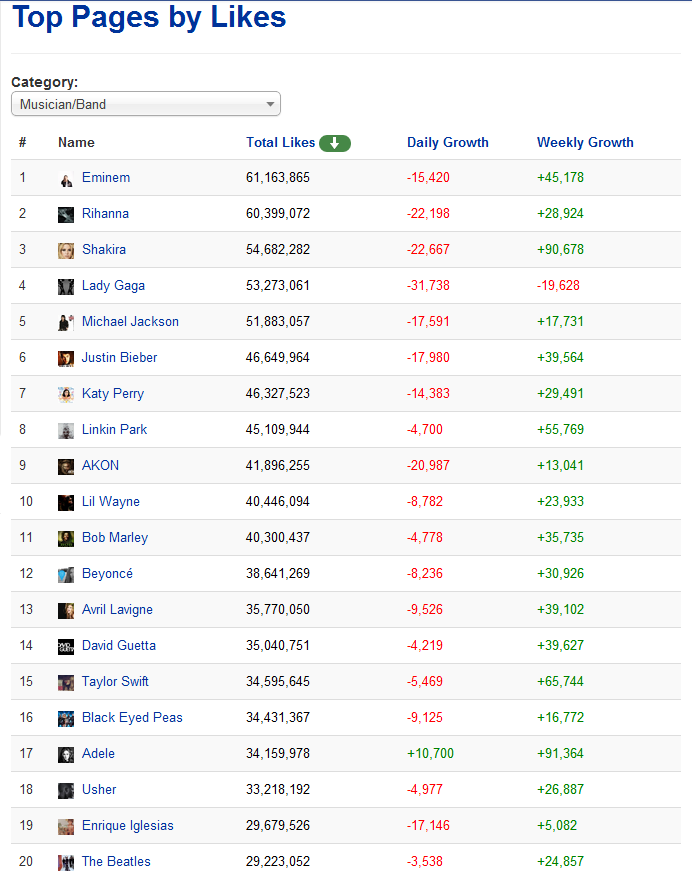
Task: Click Linkin Park's profile thumbnail
Action: pos(66,431)
